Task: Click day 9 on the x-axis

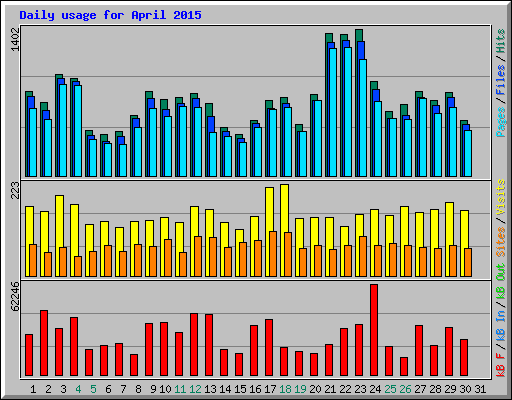Action: [x=153, y=389]
